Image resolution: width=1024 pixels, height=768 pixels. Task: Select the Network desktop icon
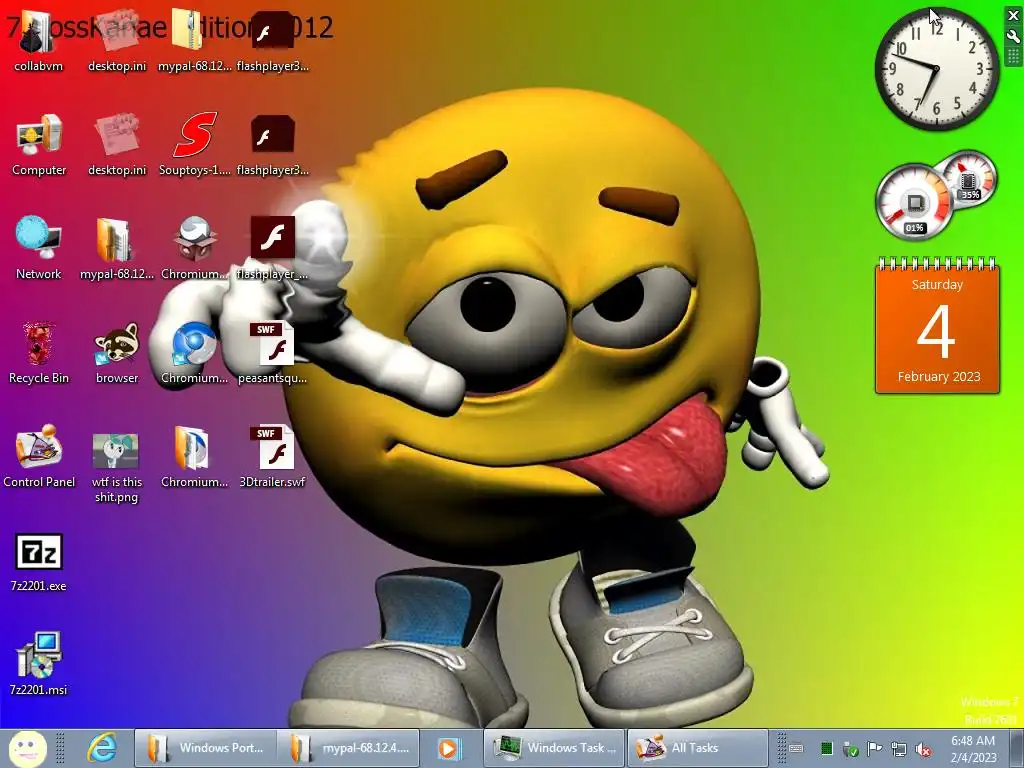click(x=39, y=248)
